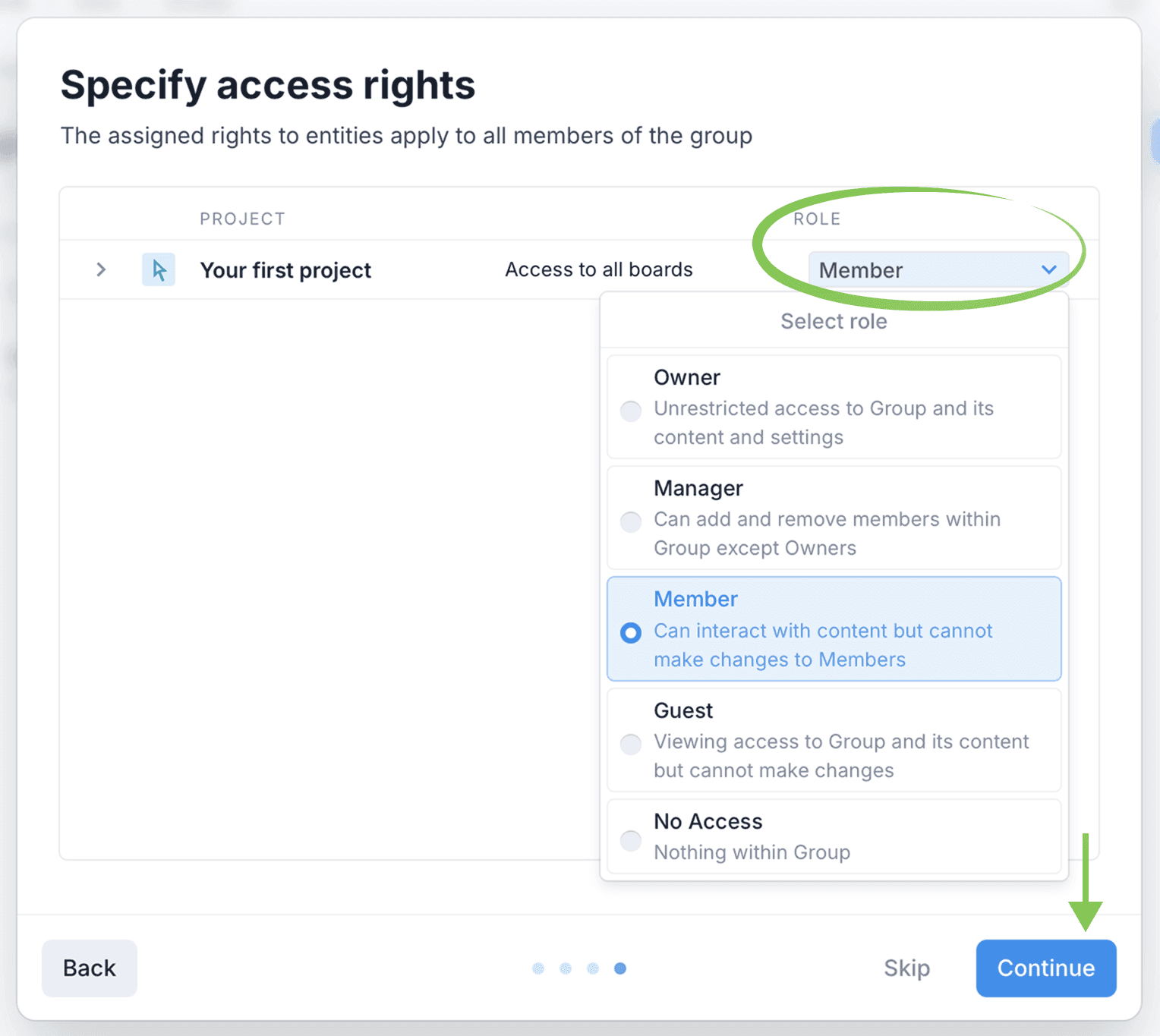Click the project cursor icon
This screenshot has width=1160, height=1036.
click(159, 269)
